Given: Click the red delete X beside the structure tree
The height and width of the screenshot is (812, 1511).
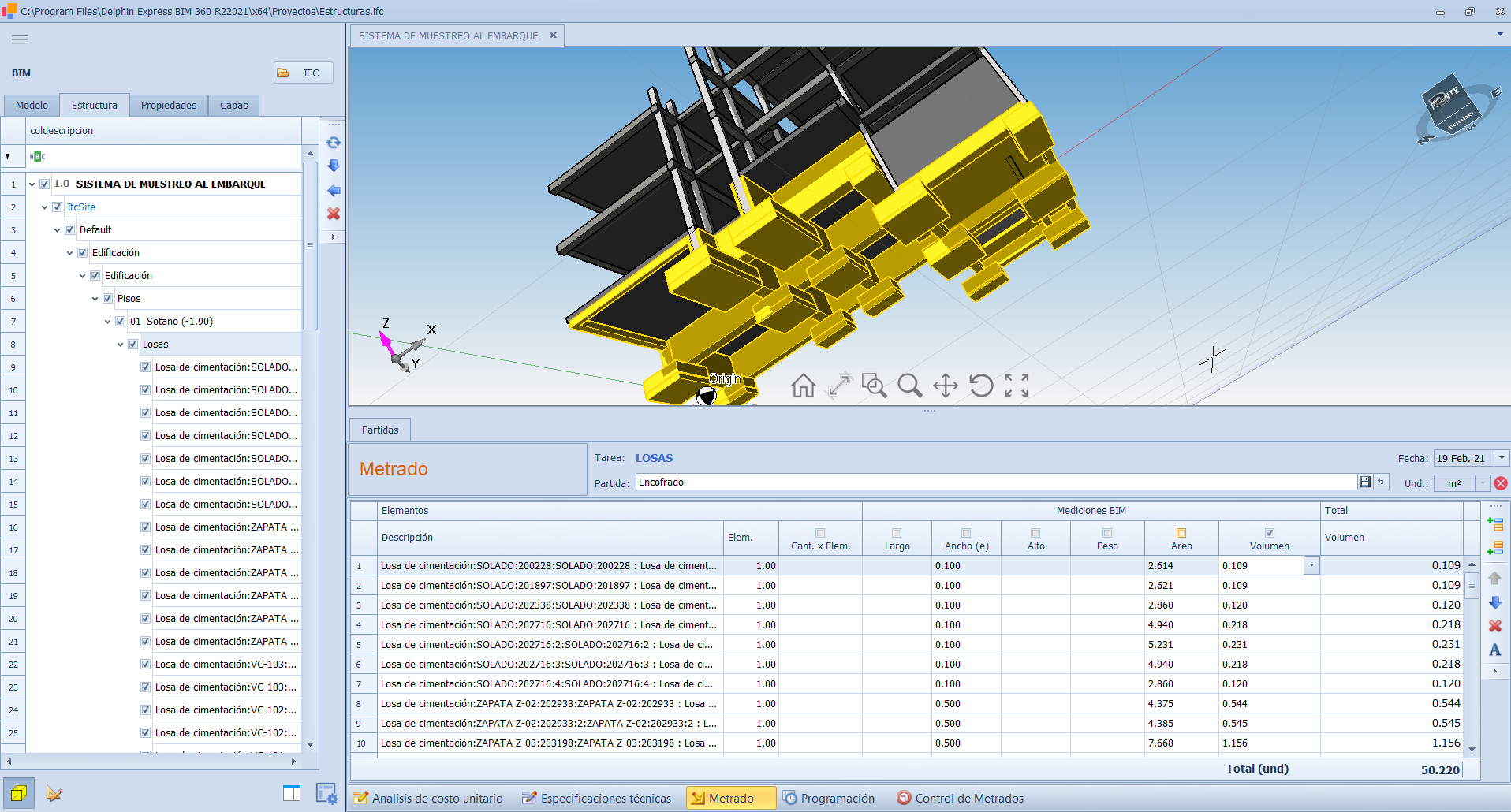Looking at the screenshot, I should 334,214.
